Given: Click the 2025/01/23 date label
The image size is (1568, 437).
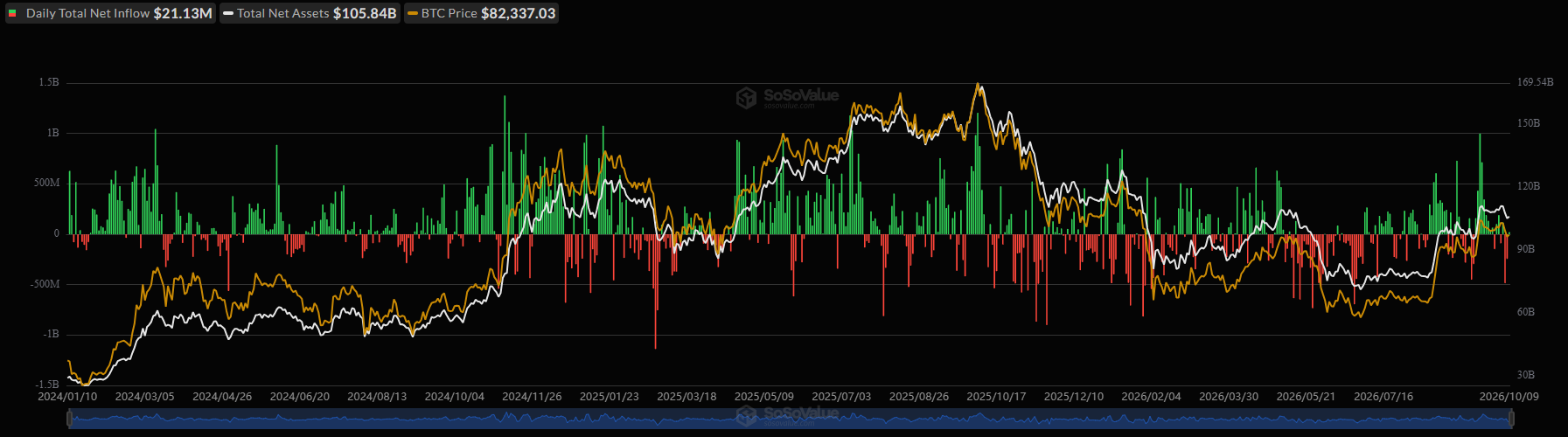Looking at the screenshot, I should point(610,397).
